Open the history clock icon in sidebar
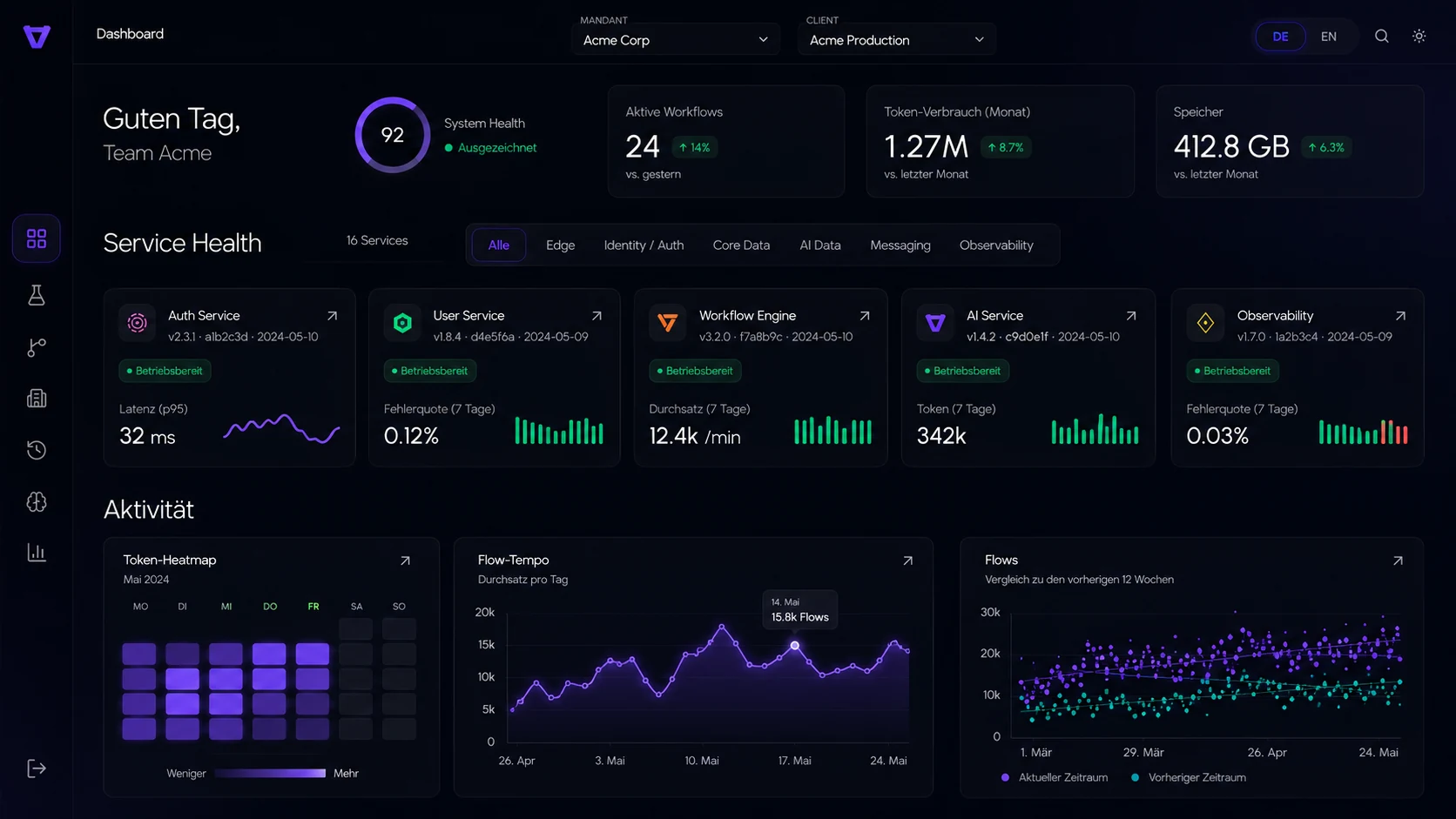Image resolution: width=1456 pixels, height=819 pixels. tap(37, 450)
